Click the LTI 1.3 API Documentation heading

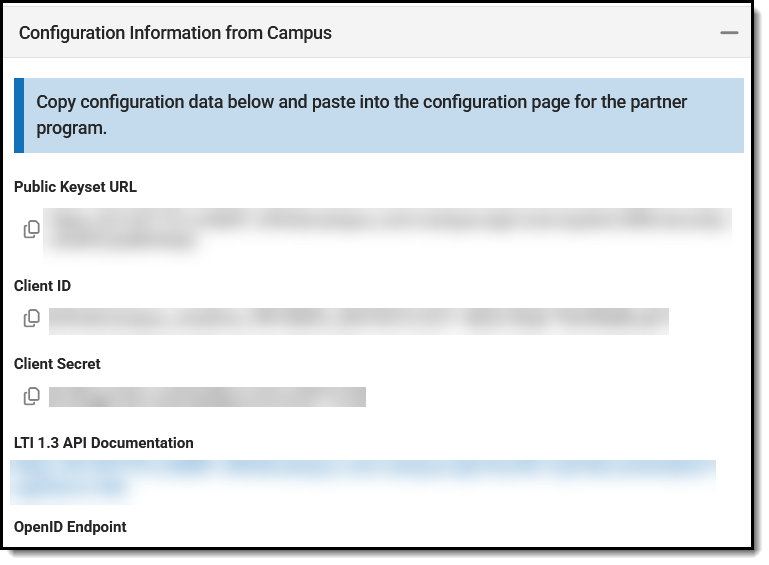click(104, 443)
